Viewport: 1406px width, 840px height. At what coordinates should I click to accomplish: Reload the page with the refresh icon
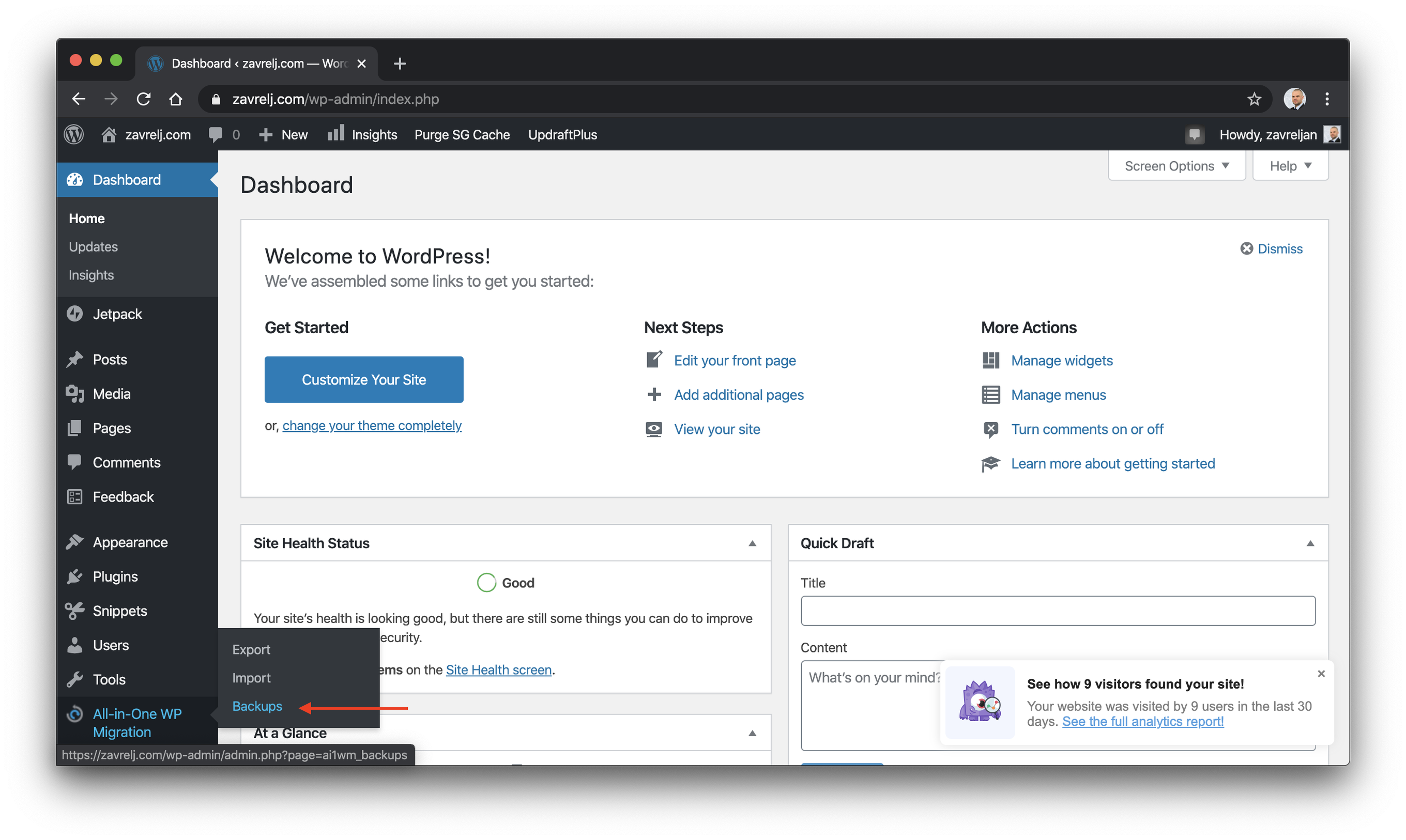pyautogui.click(x=143, y=99)
